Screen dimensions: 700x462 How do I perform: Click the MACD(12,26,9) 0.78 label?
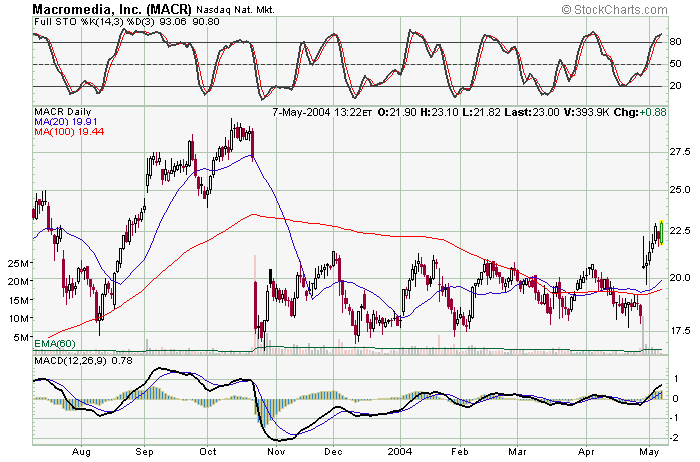[83, 360]
